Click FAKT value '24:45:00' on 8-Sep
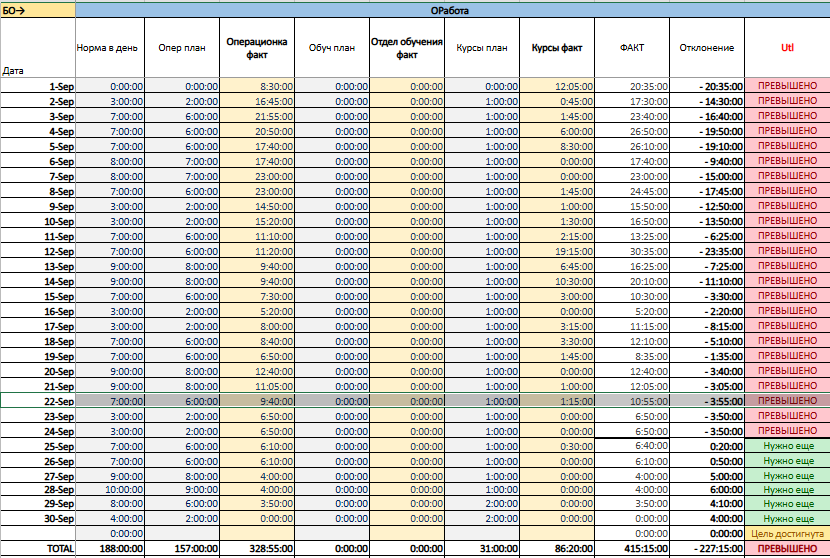830x558 pixels. (632, 191)
